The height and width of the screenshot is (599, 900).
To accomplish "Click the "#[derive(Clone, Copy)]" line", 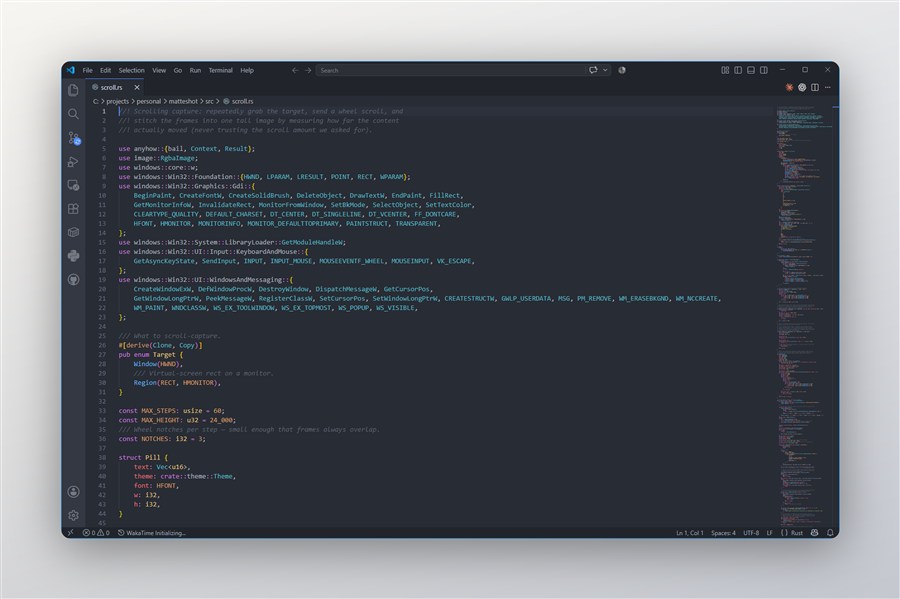I will [x=160, y=345].
